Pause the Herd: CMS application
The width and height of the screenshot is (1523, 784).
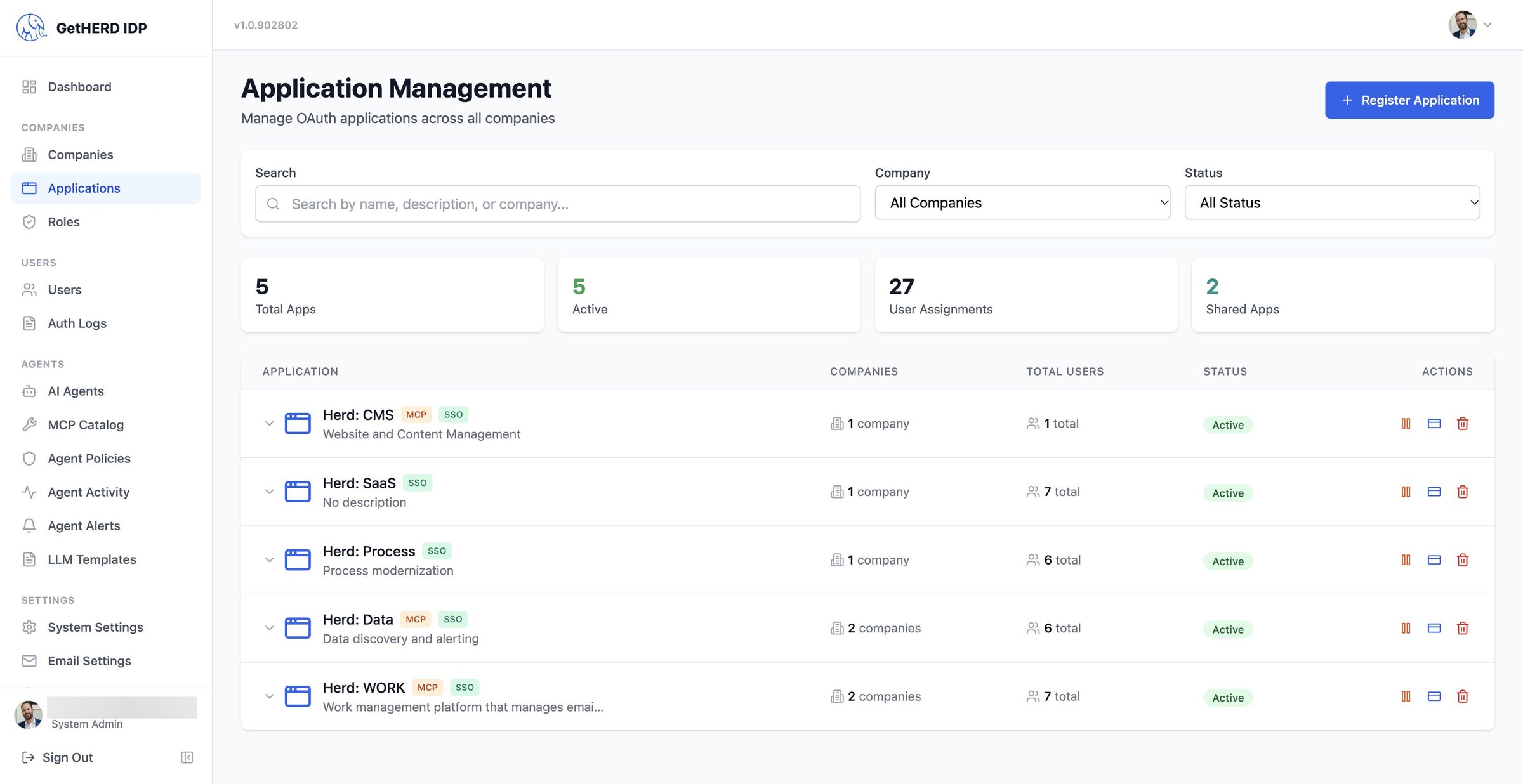pyautogui.click(x=1406, y=423)
